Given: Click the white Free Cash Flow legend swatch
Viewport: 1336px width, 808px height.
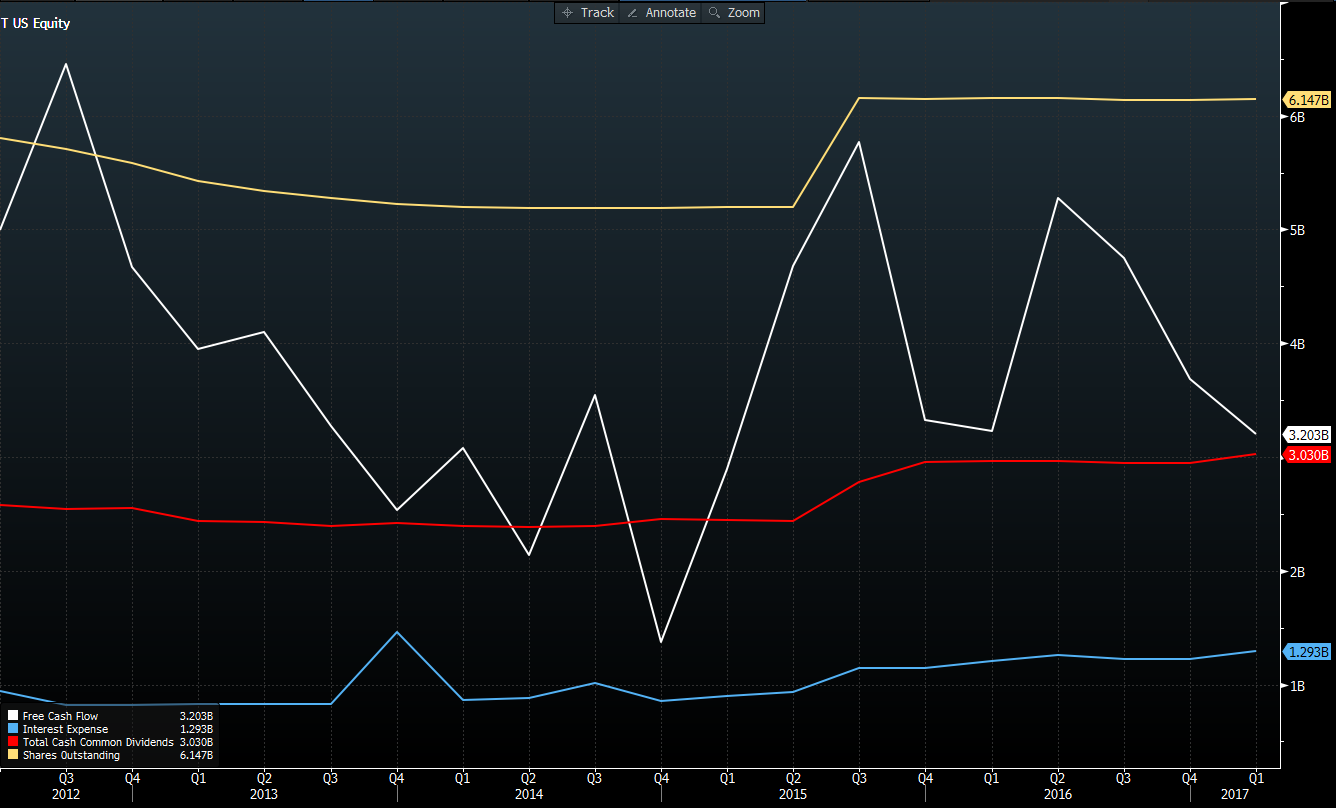Looking at the screenshot, I should [x=13, y=716].
